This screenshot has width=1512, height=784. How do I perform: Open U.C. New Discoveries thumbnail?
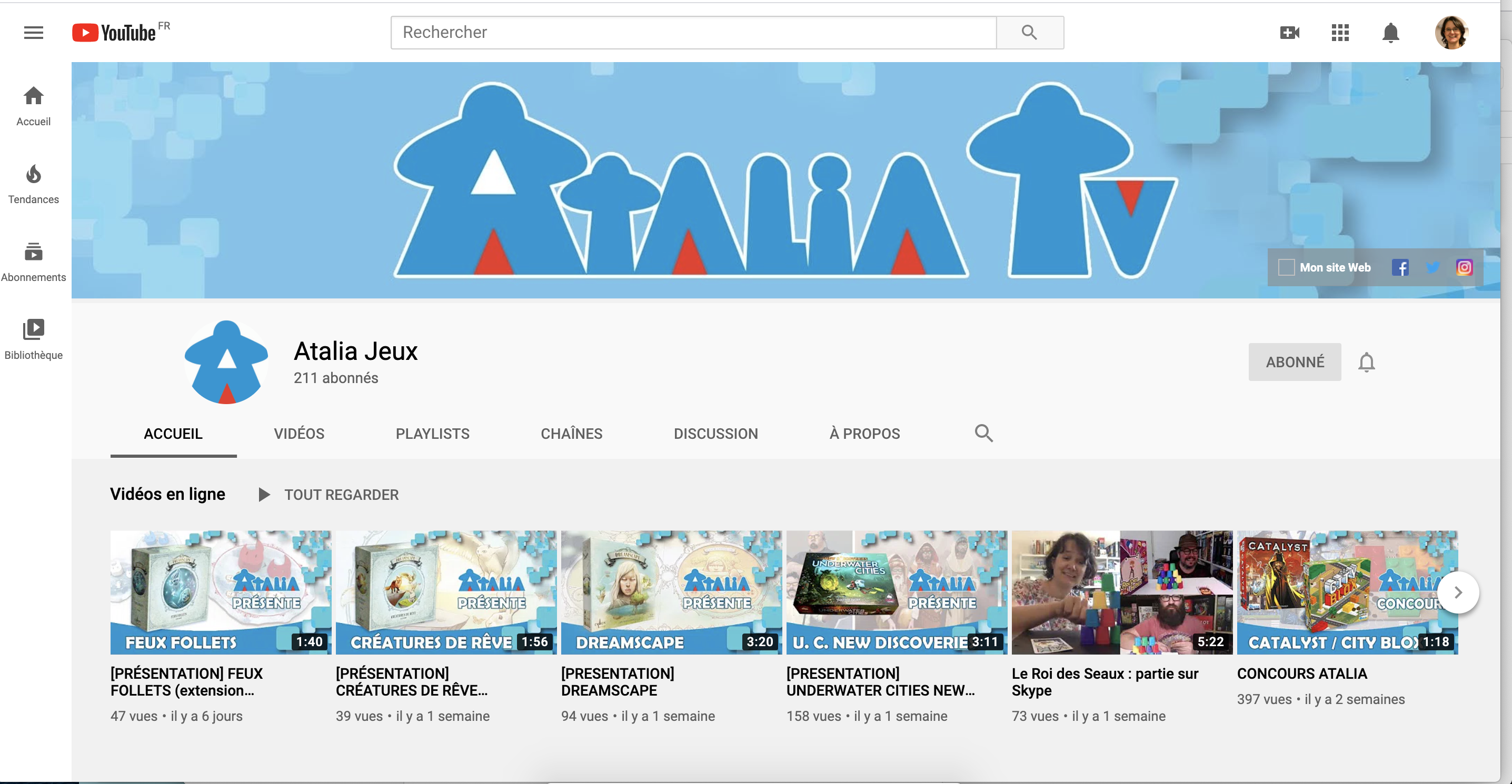click(897, 592)
